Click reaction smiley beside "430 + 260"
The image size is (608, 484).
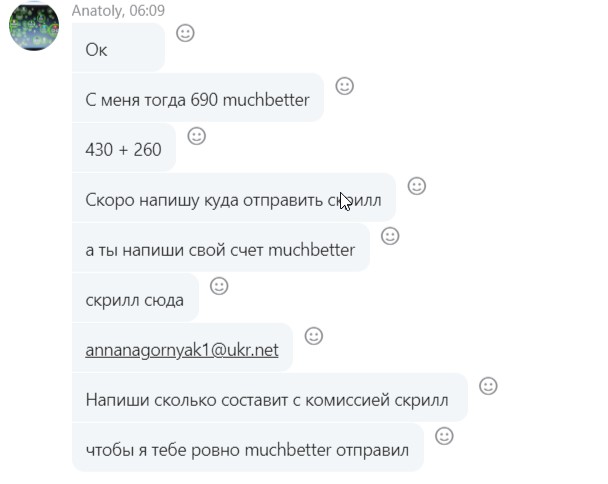coord(197,136)
